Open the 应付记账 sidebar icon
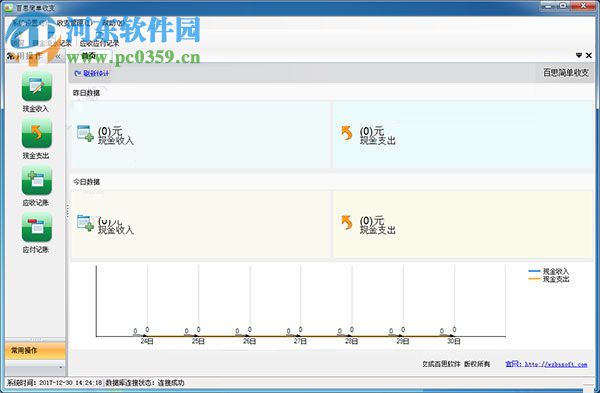 coord(36,227)
